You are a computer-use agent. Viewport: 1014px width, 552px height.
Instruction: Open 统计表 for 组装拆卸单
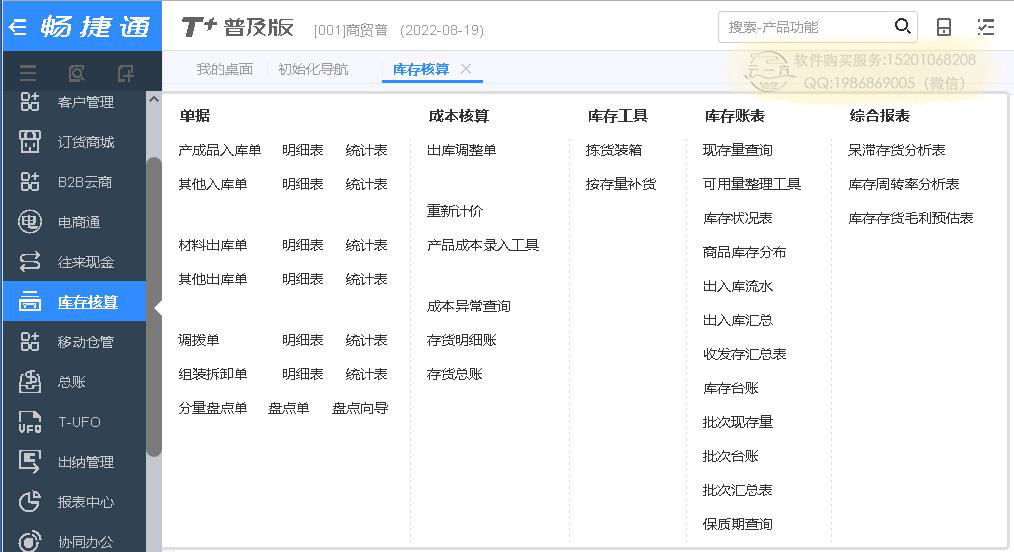[367, 374]
